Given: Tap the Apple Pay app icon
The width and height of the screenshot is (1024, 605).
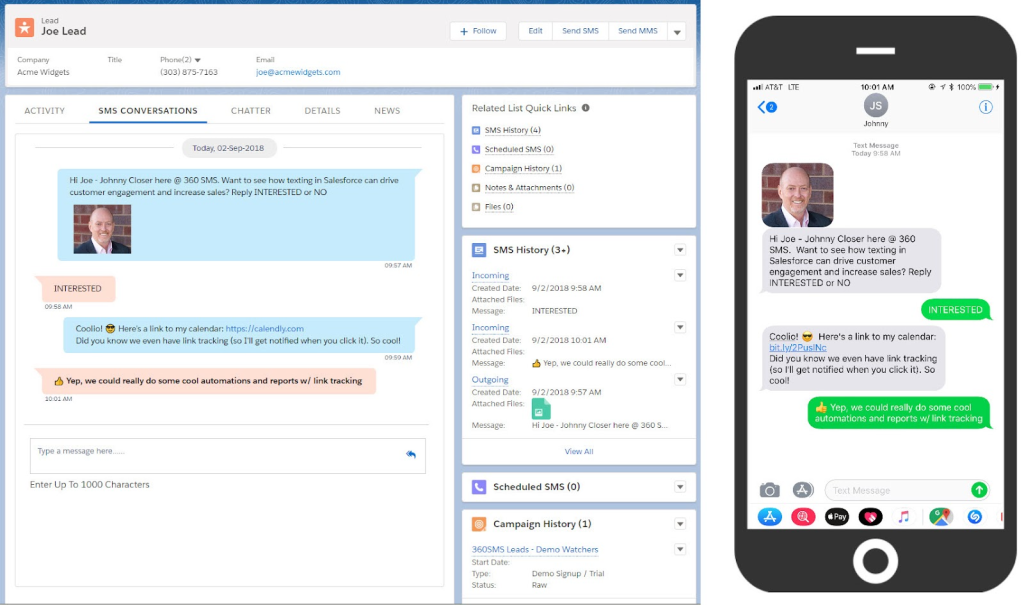Looking at the screenshot, I should click(x=836, y=517).
